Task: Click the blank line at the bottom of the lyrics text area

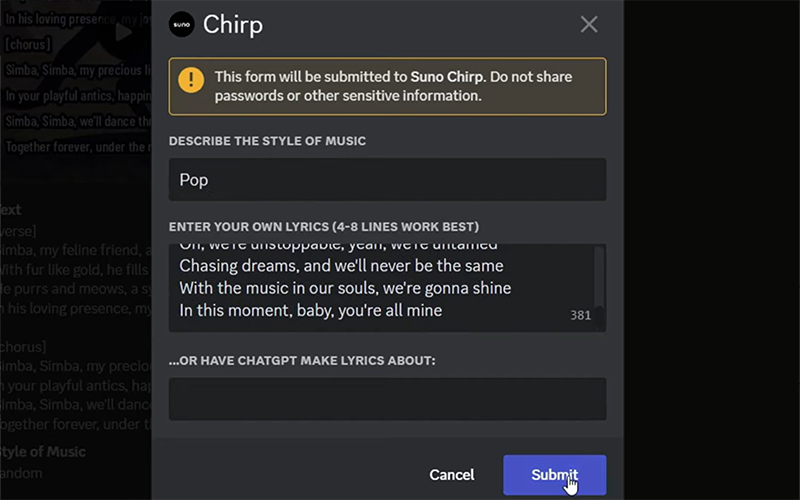Action: tap(380, 326)
